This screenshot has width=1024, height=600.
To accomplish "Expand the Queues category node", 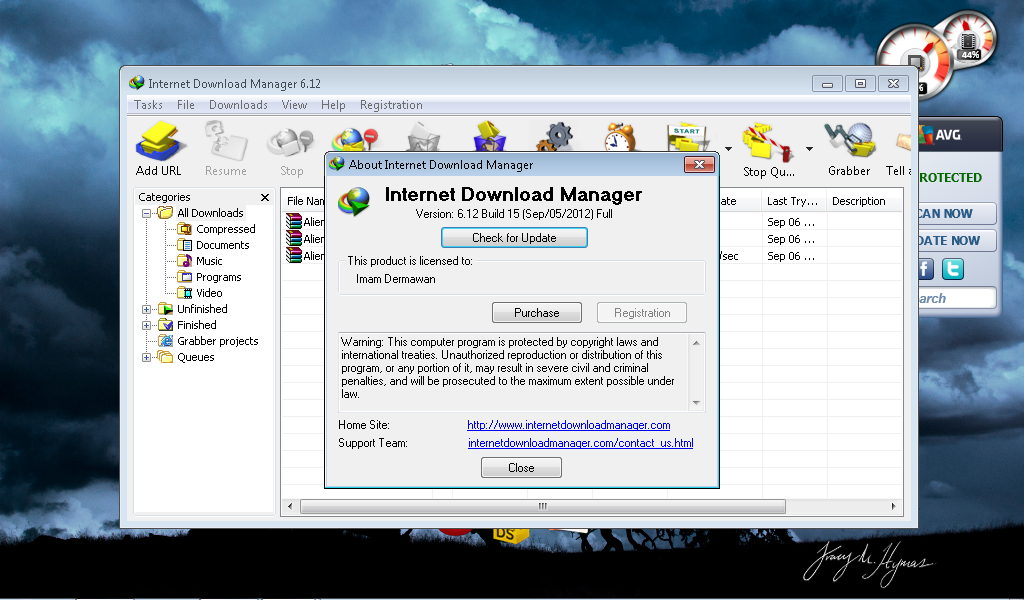I will [x=146, y=357].
